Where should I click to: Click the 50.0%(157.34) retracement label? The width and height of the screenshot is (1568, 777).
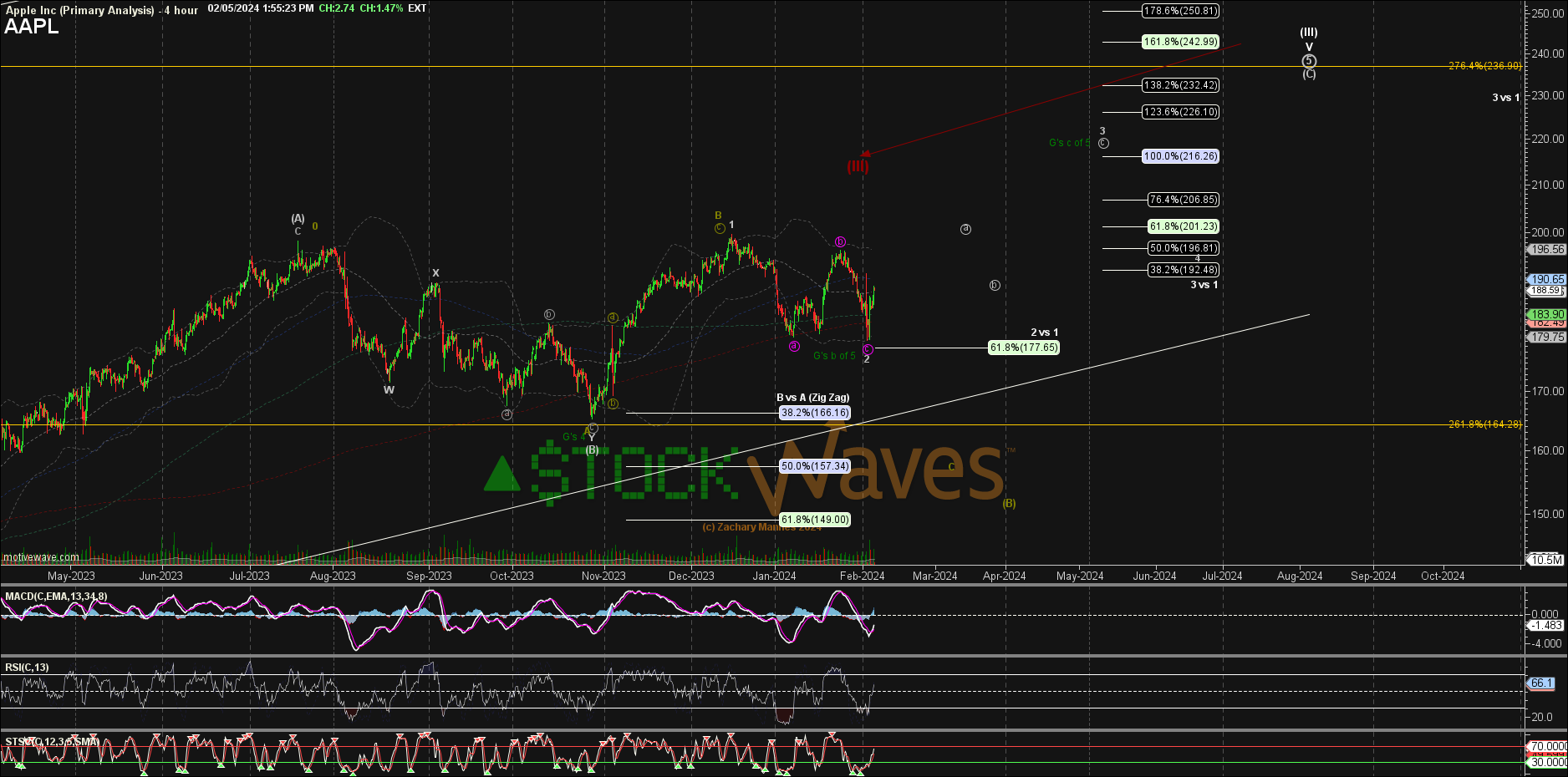[815, 466]
